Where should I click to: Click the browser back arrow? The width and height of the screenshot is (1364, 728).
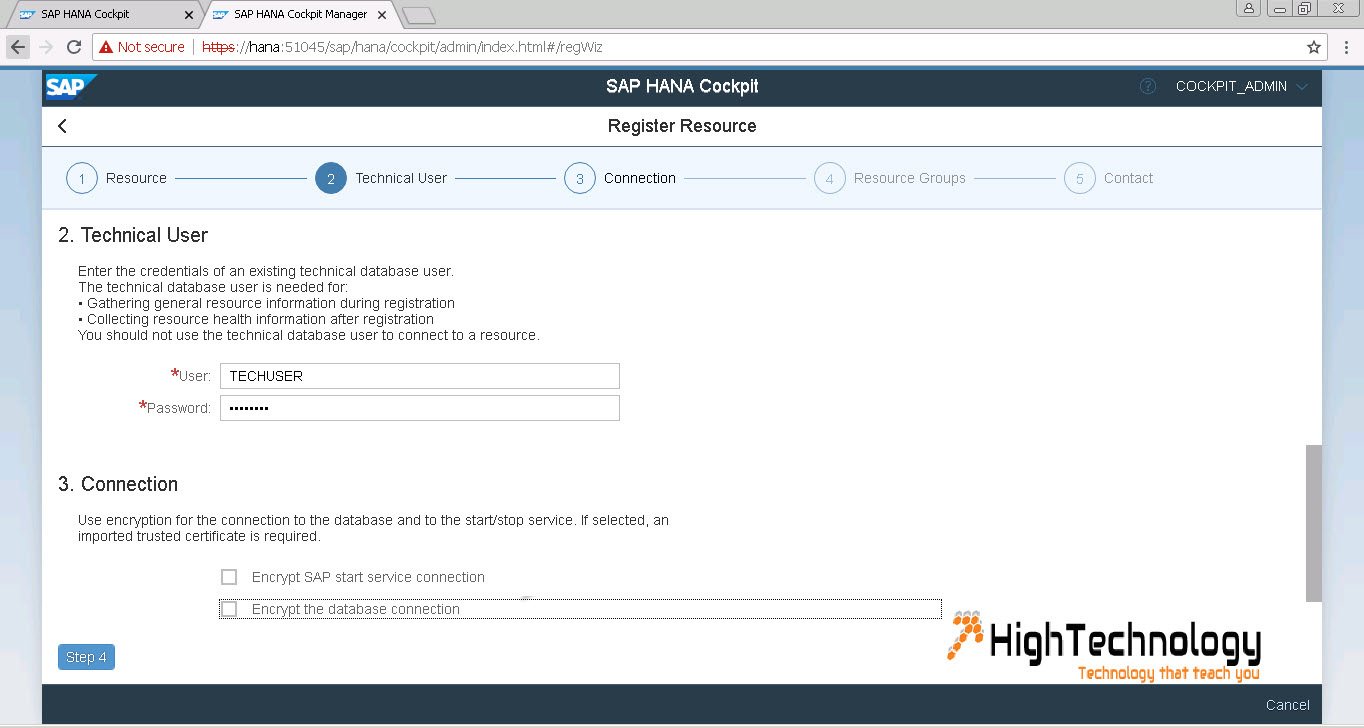tap(17, 47)
